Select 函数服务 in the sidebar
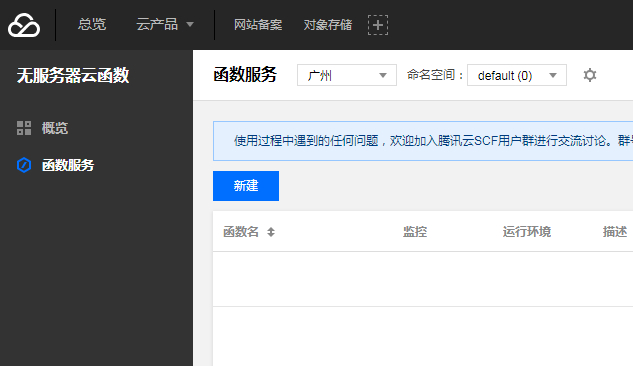Image resolution: width=633 pixels, height=366 pixels. (x=68, y=165)
